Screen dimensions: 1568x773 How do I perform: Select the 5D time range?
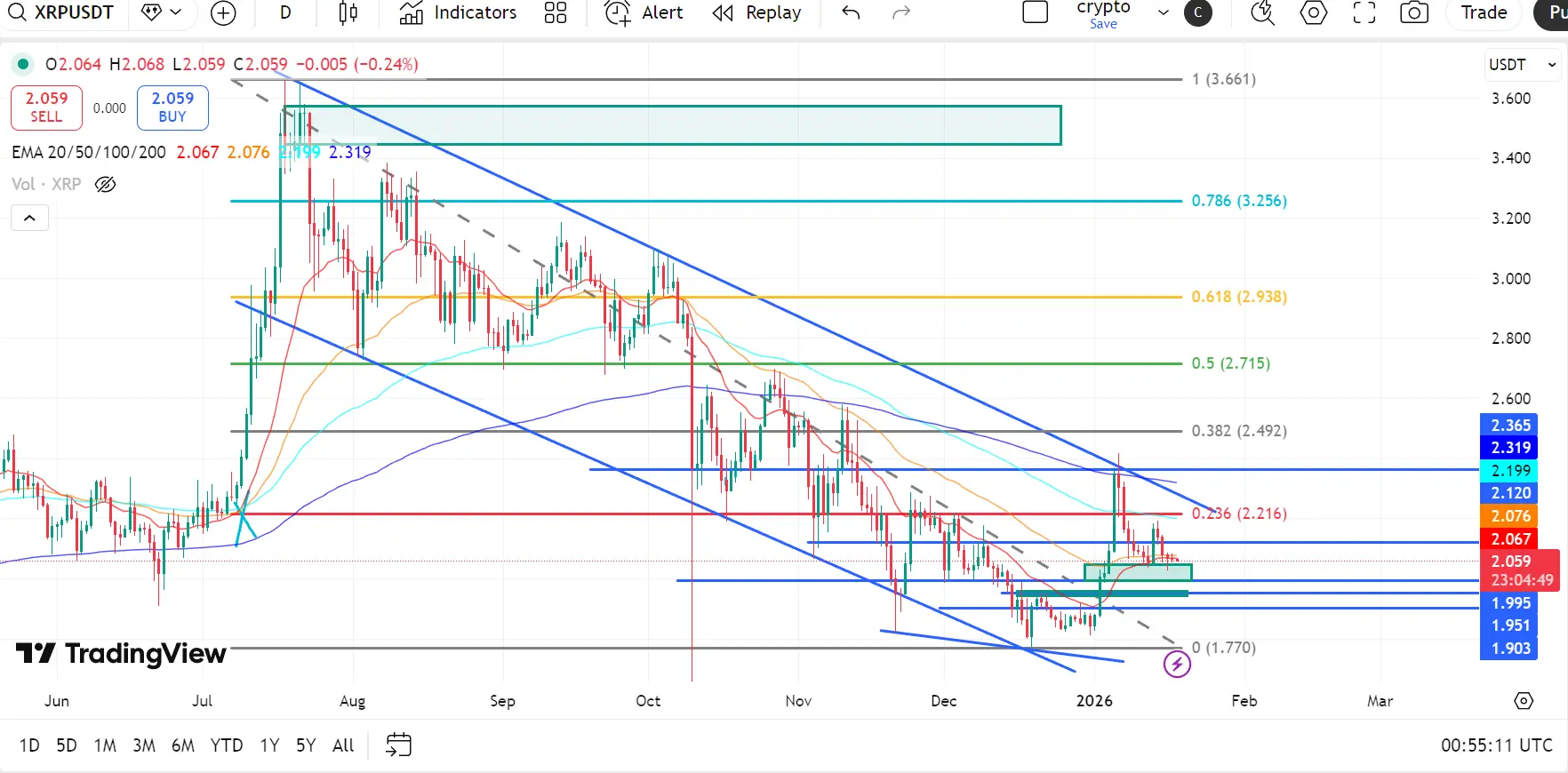[67, 745]
